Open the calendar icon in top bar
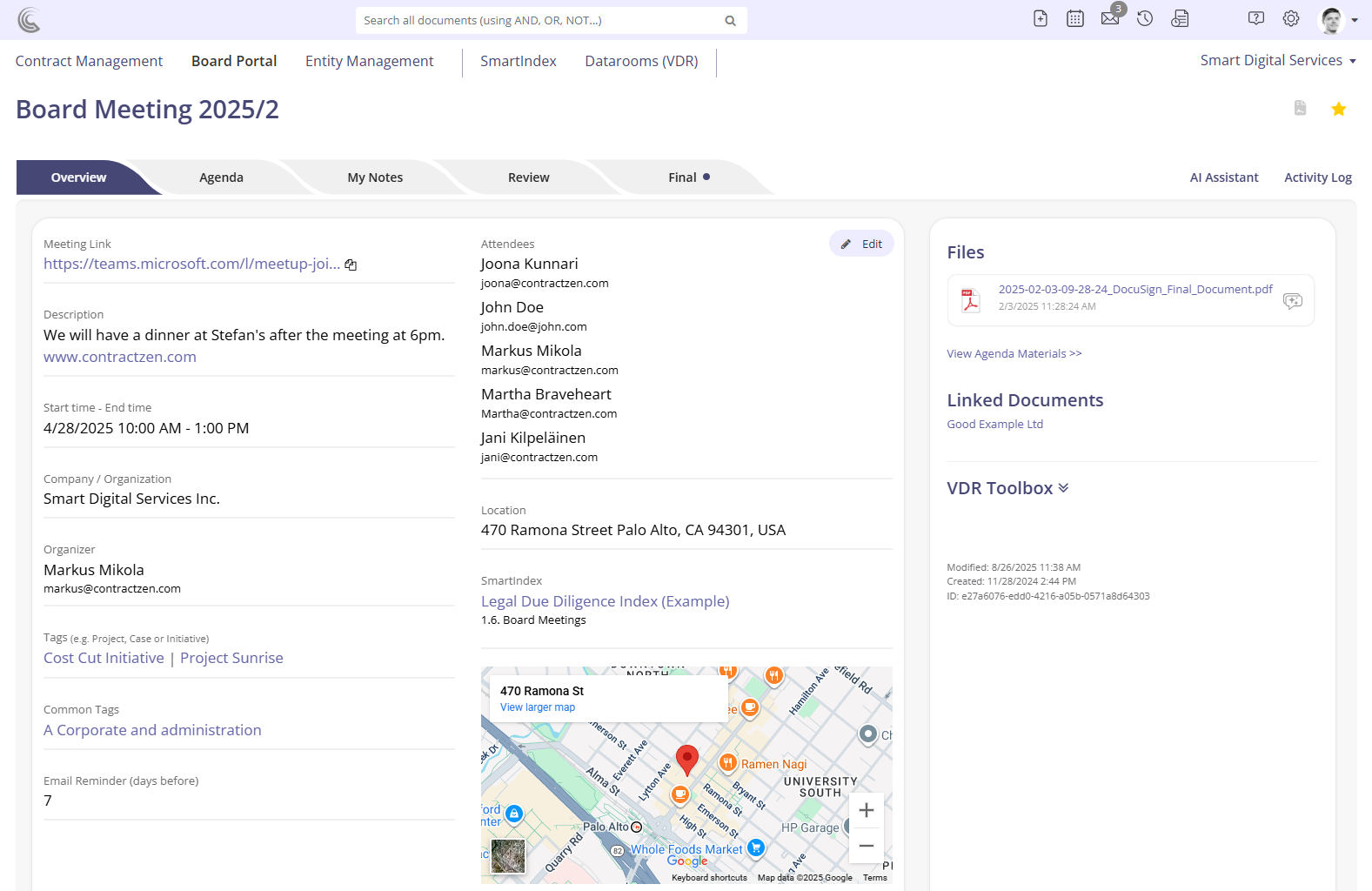This screenshot has width=1372, height=891. [1075, 18]
